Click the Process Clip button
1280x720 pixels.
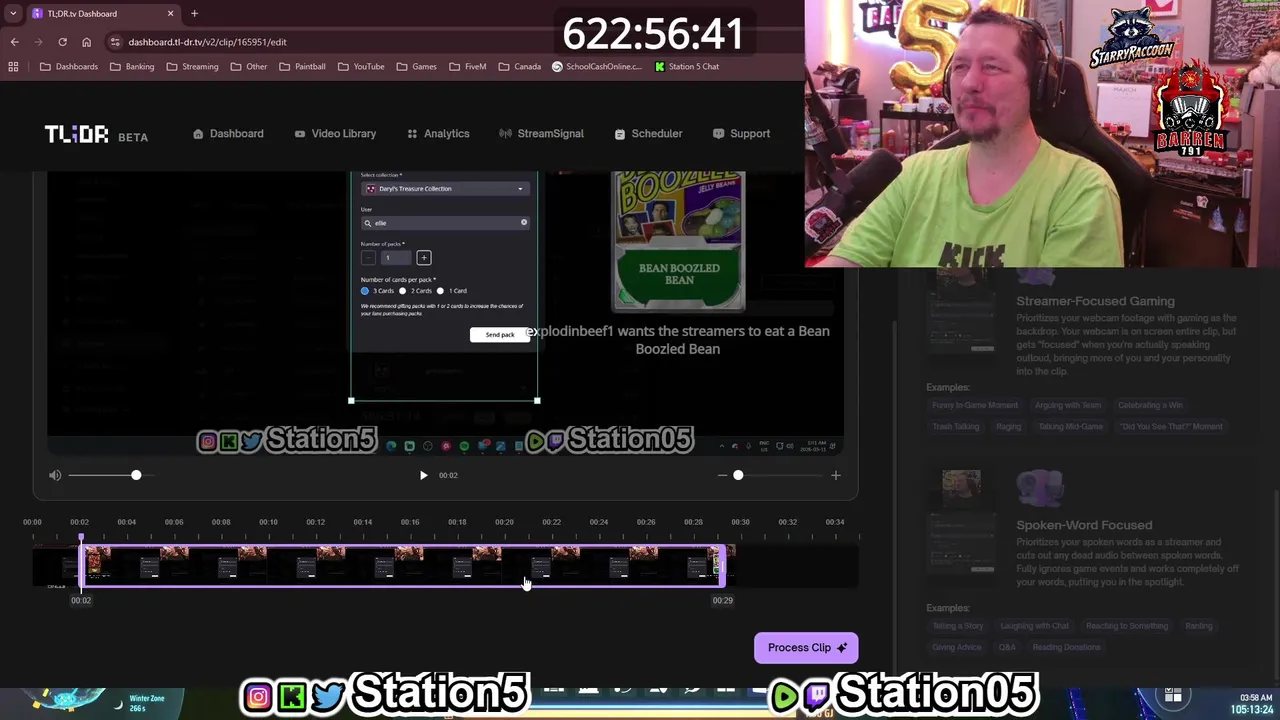click(x=806, y=648)
